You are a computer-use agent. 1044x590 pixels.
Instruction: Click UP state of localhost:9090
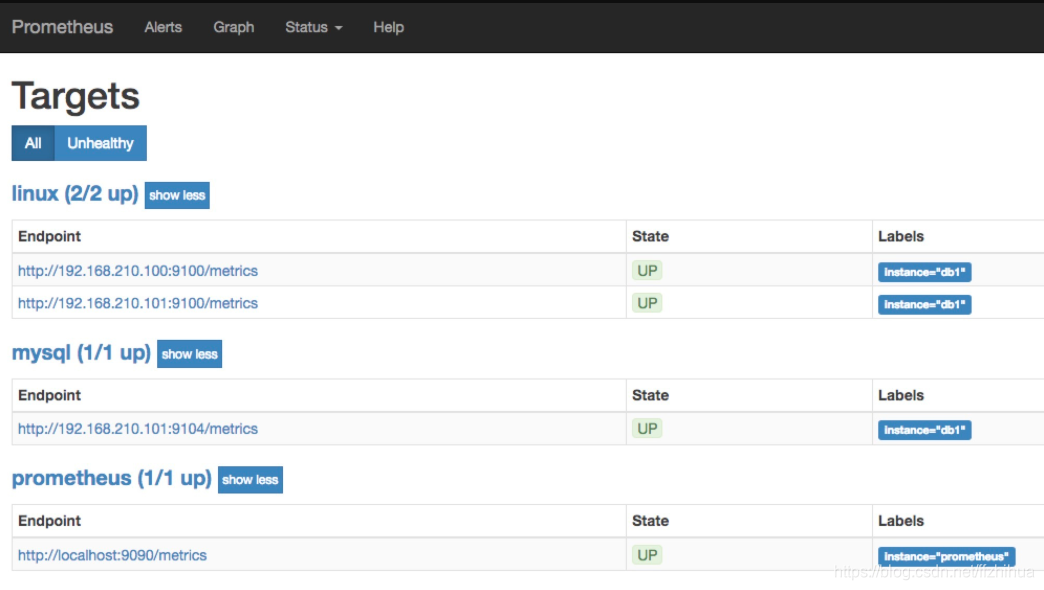647,555
